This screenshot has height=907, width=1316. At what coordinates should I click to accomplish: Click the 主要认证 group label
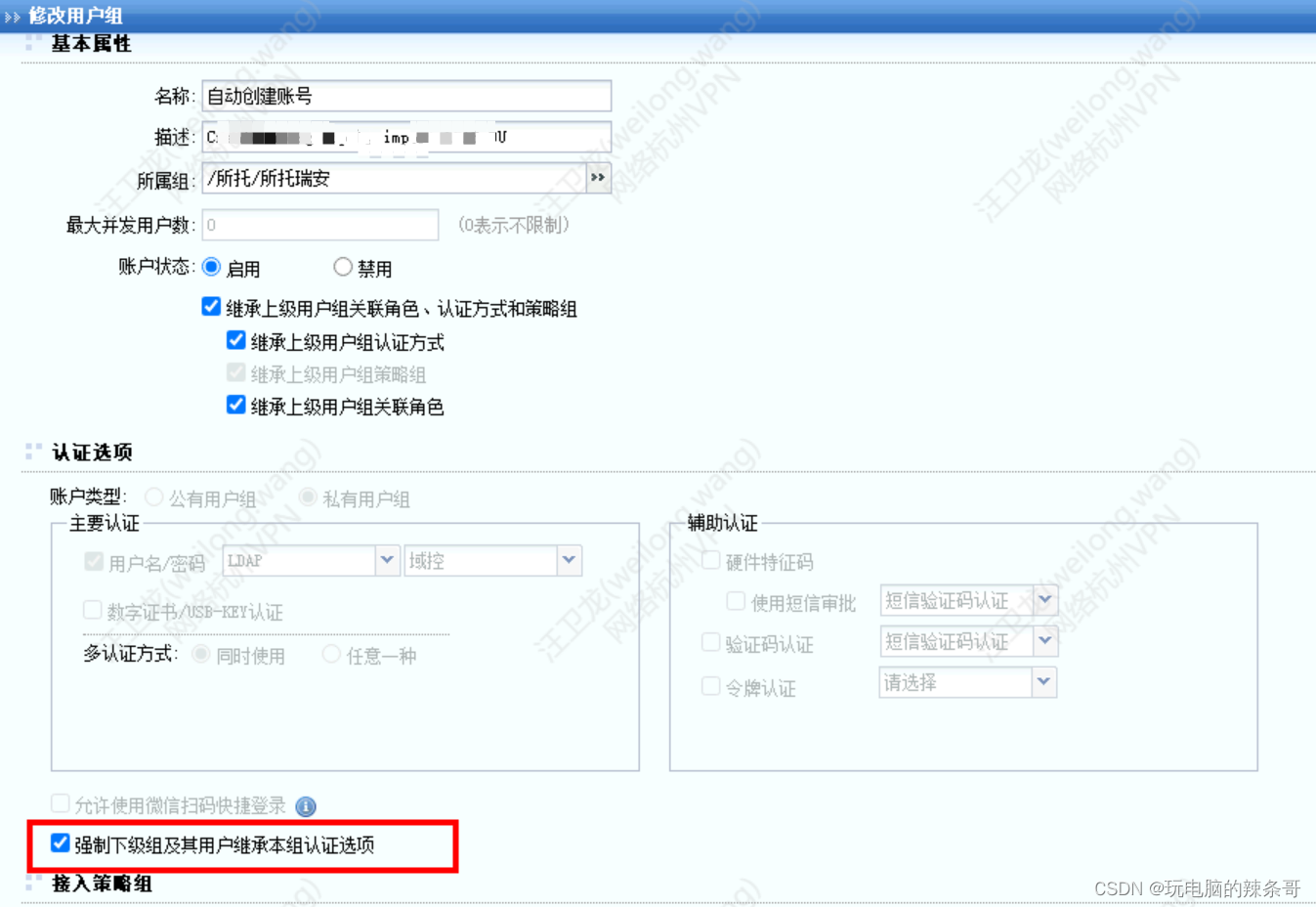[x=105, y=524]
